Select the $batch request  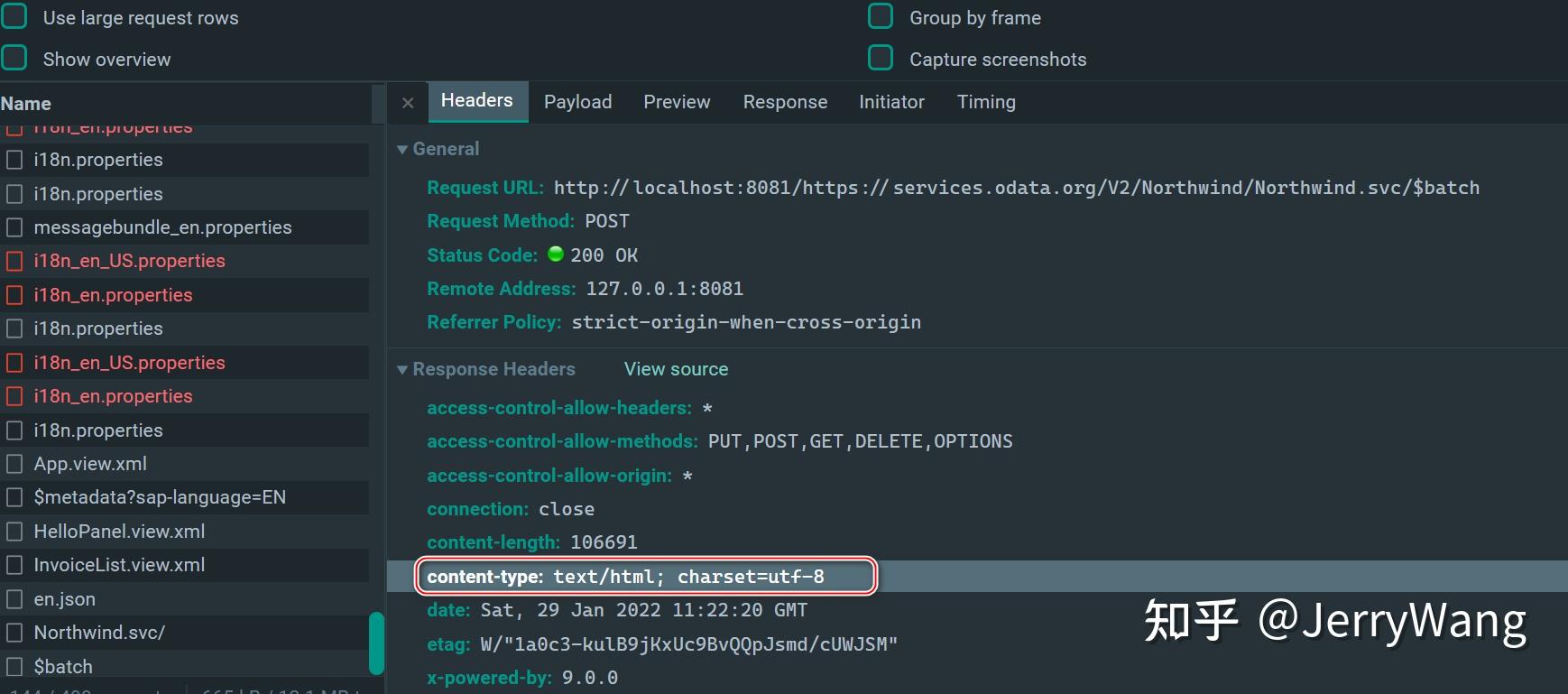185,667
